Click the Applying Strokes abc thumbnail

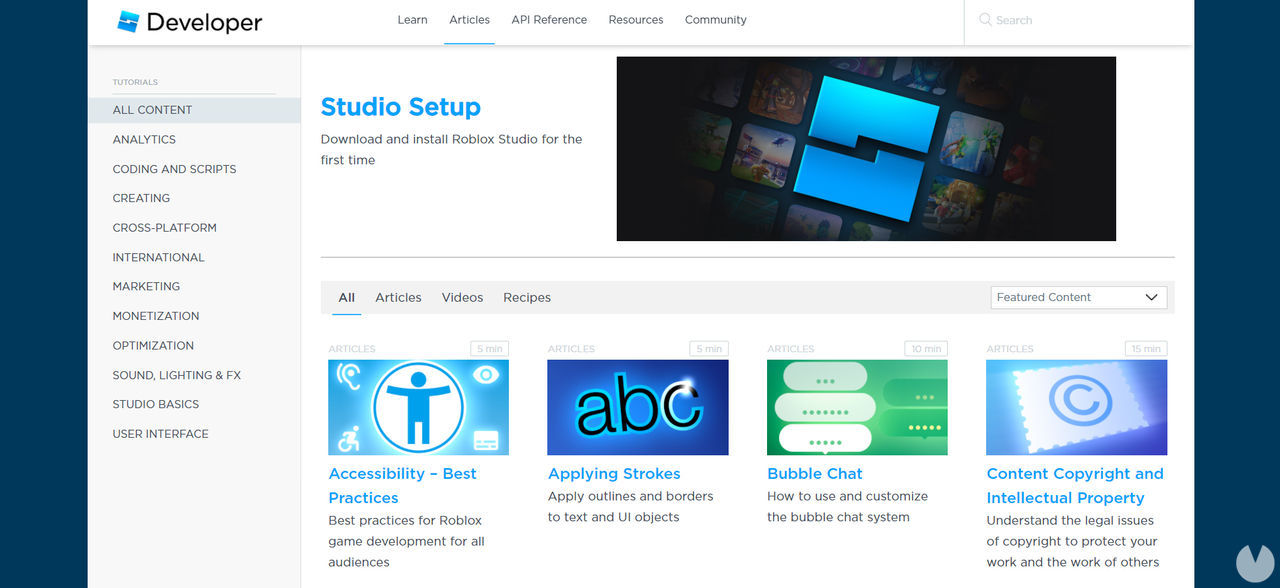click(638, 407)
